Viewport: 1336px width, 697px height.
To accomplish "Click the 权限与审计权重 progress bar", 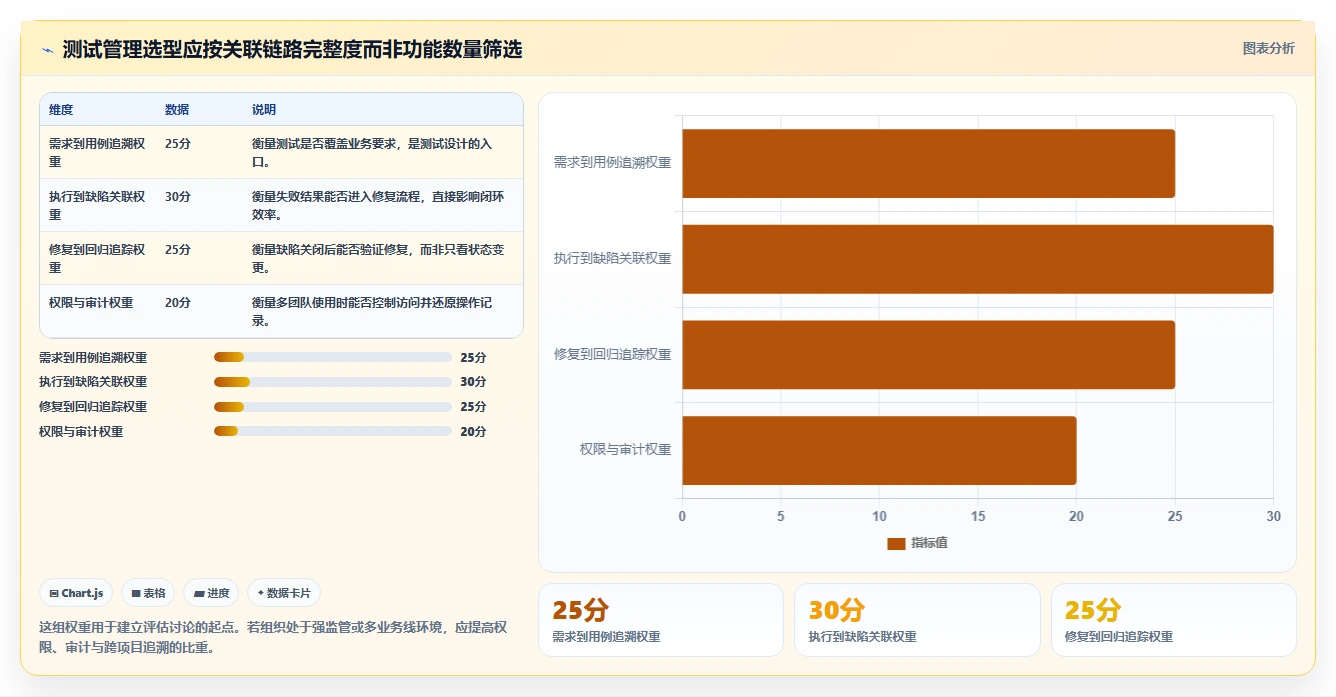I will click(x=333, y=432).
